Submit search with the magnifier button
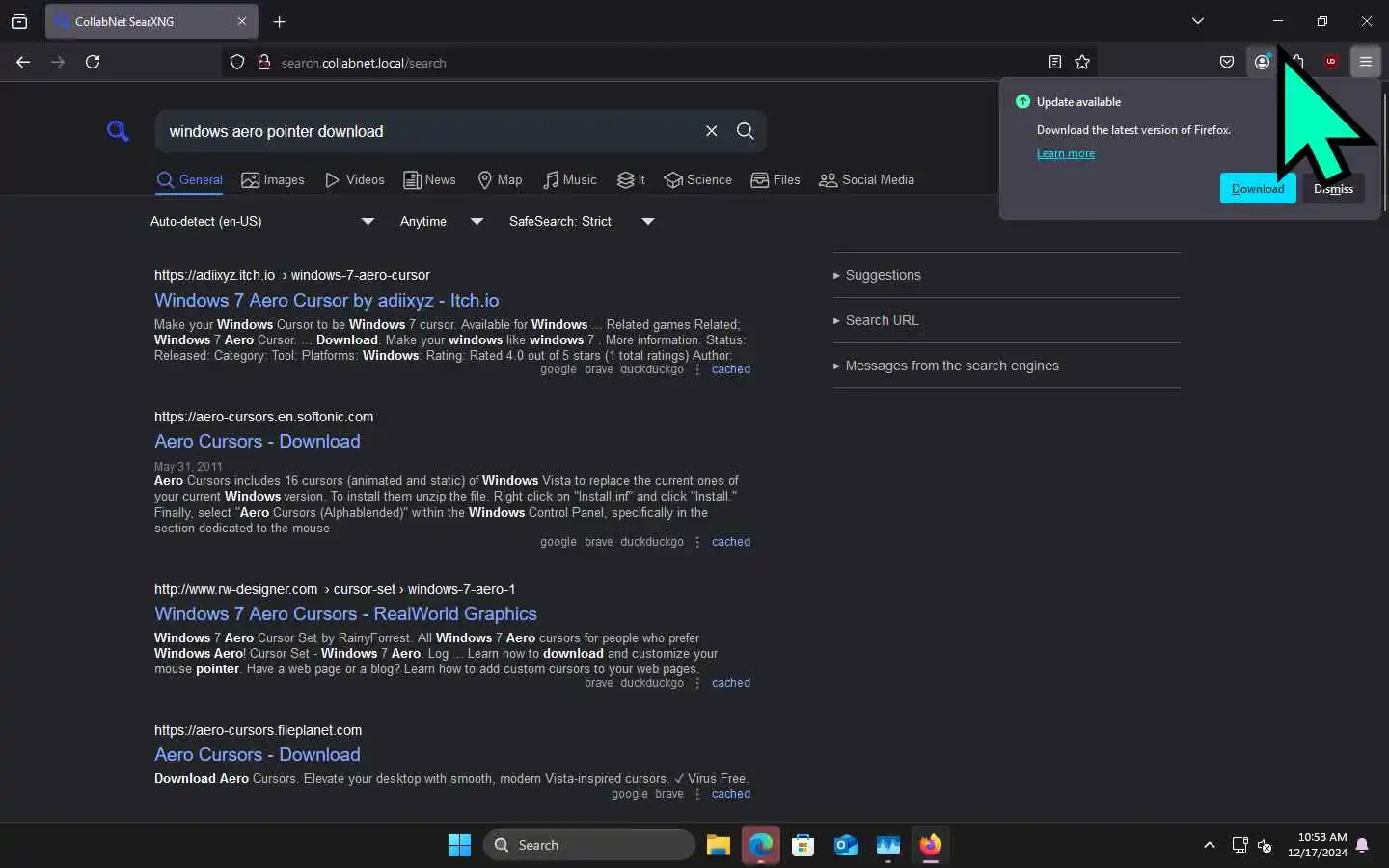 click(745, 131)
